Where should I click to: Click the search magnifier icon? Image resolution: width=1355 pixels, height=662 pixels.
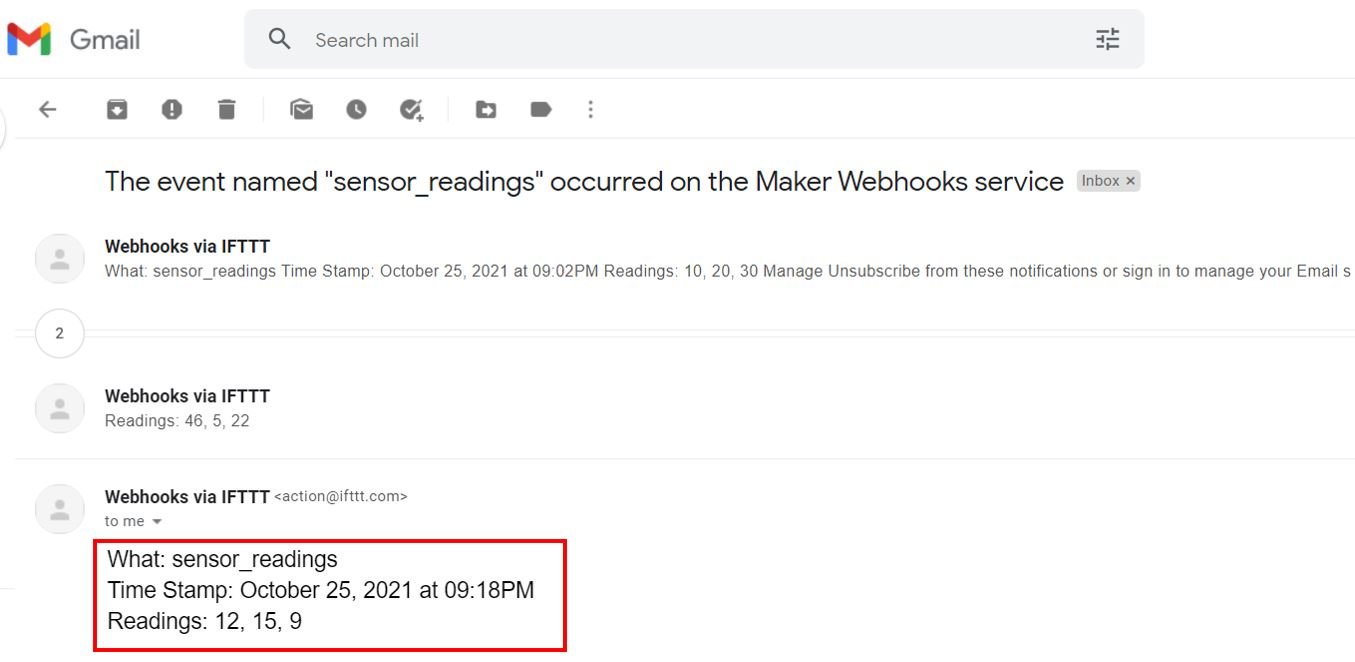[x=280, y=39]
